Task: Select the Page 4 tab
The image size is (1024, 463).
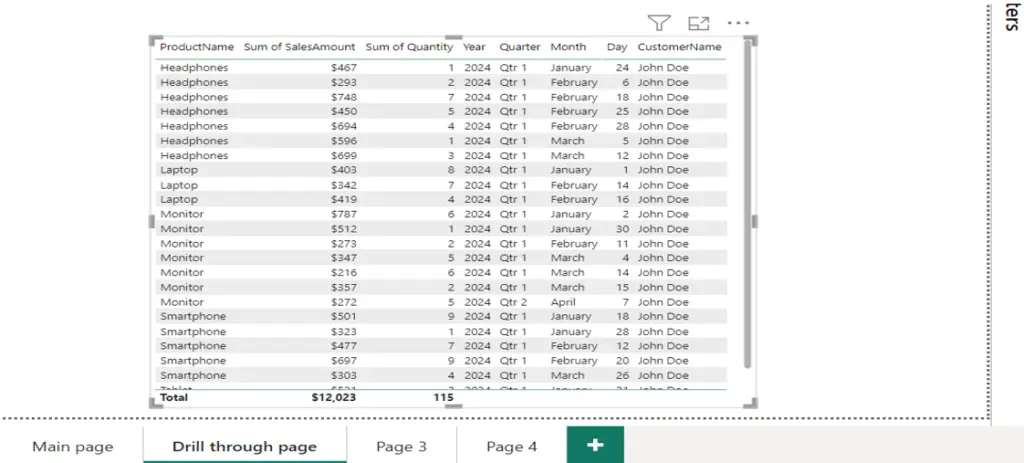Action: [511, 447]
